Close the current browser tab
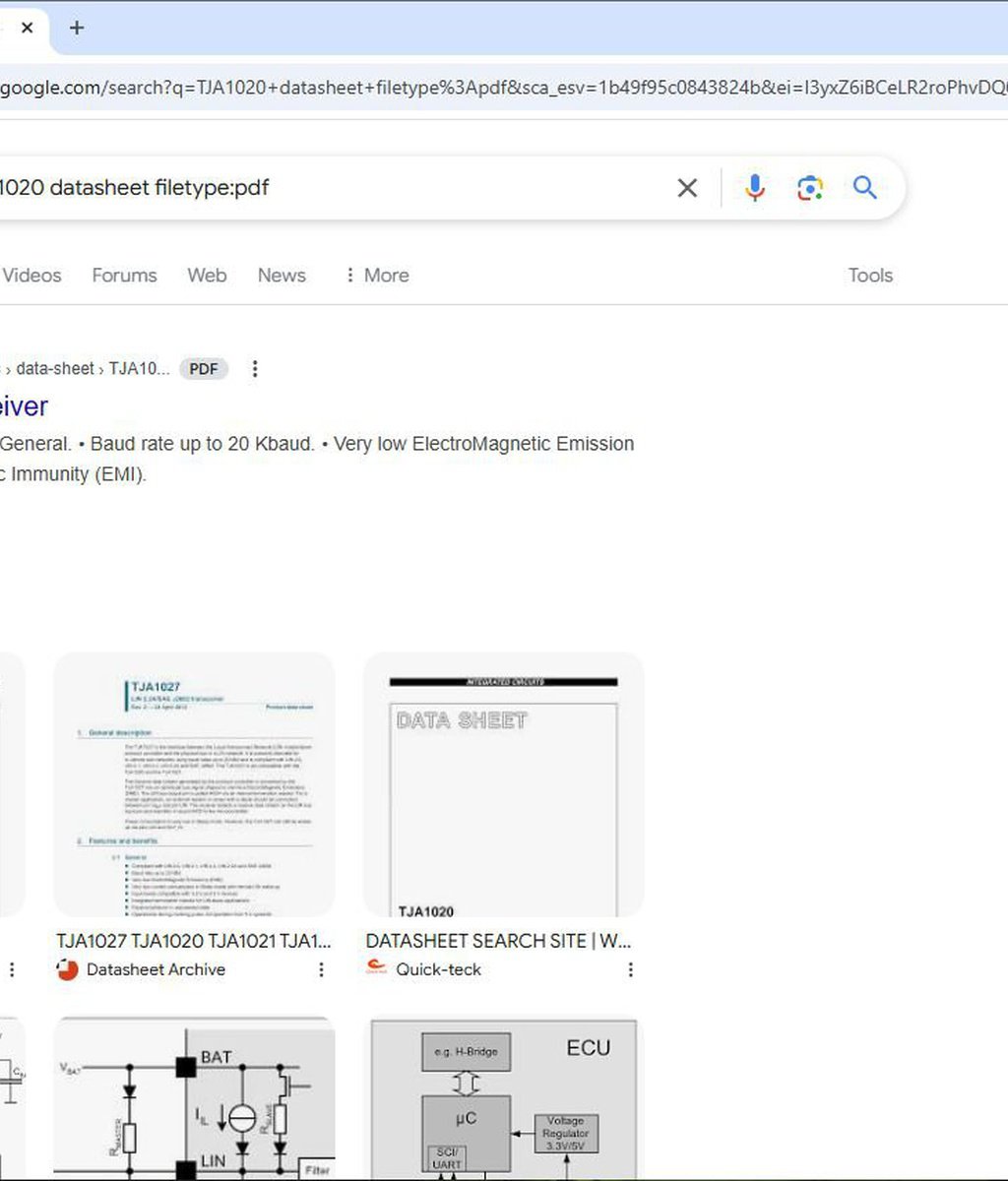1008x1181 pixels. coord(27,28)
